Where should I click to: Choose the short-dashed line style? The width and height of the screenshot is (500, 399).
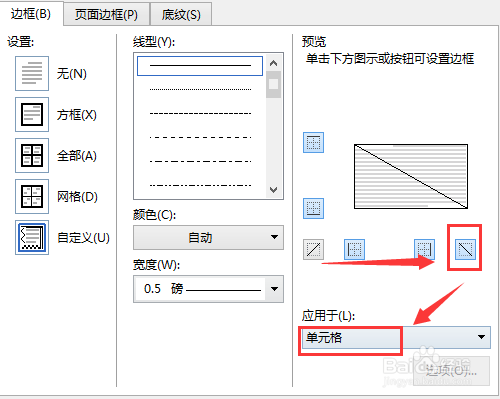200,114
